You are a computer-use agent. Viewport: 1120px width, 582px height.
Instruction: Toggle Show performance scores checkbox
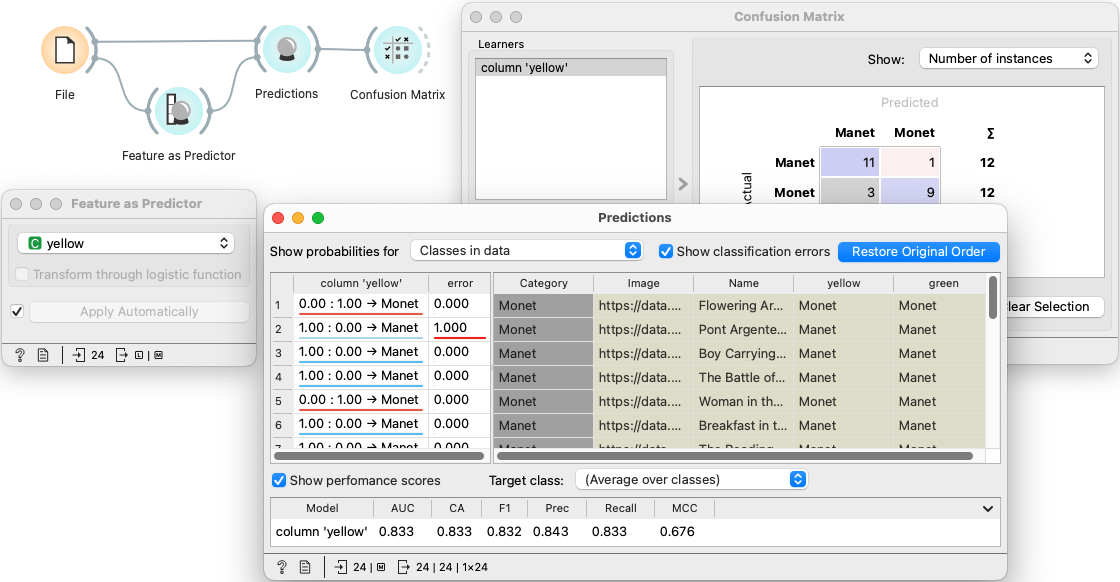279,480
